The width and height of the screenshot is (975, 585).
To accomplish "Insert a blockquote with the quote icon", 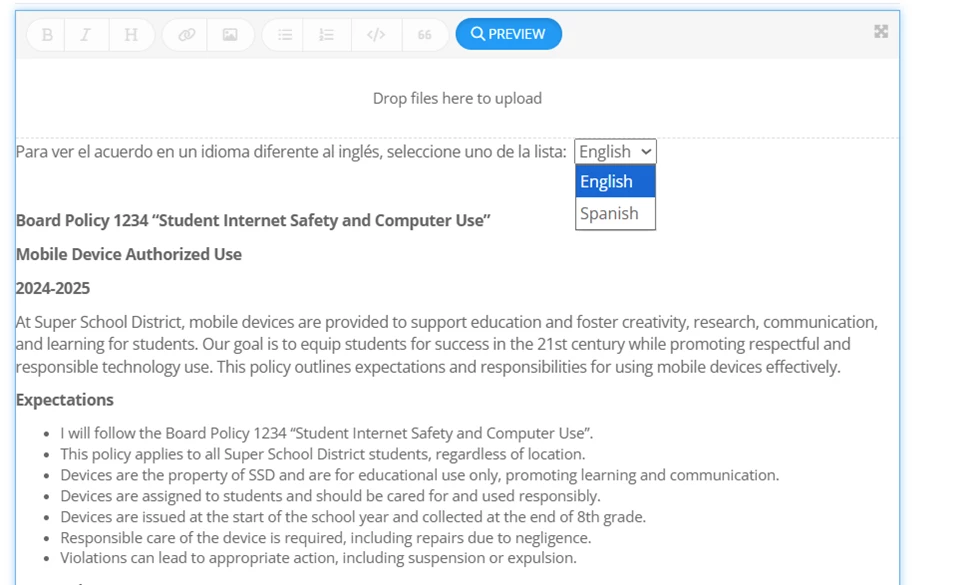I will pyautogui.click(x=424, y=34).
